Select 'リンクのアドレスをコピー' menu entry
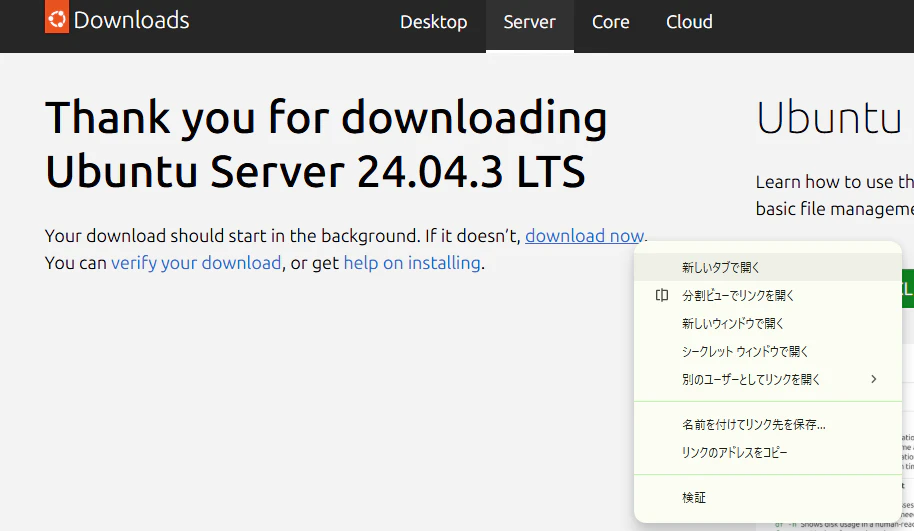Viewport: 914px width, 531px height. (768, 453)
